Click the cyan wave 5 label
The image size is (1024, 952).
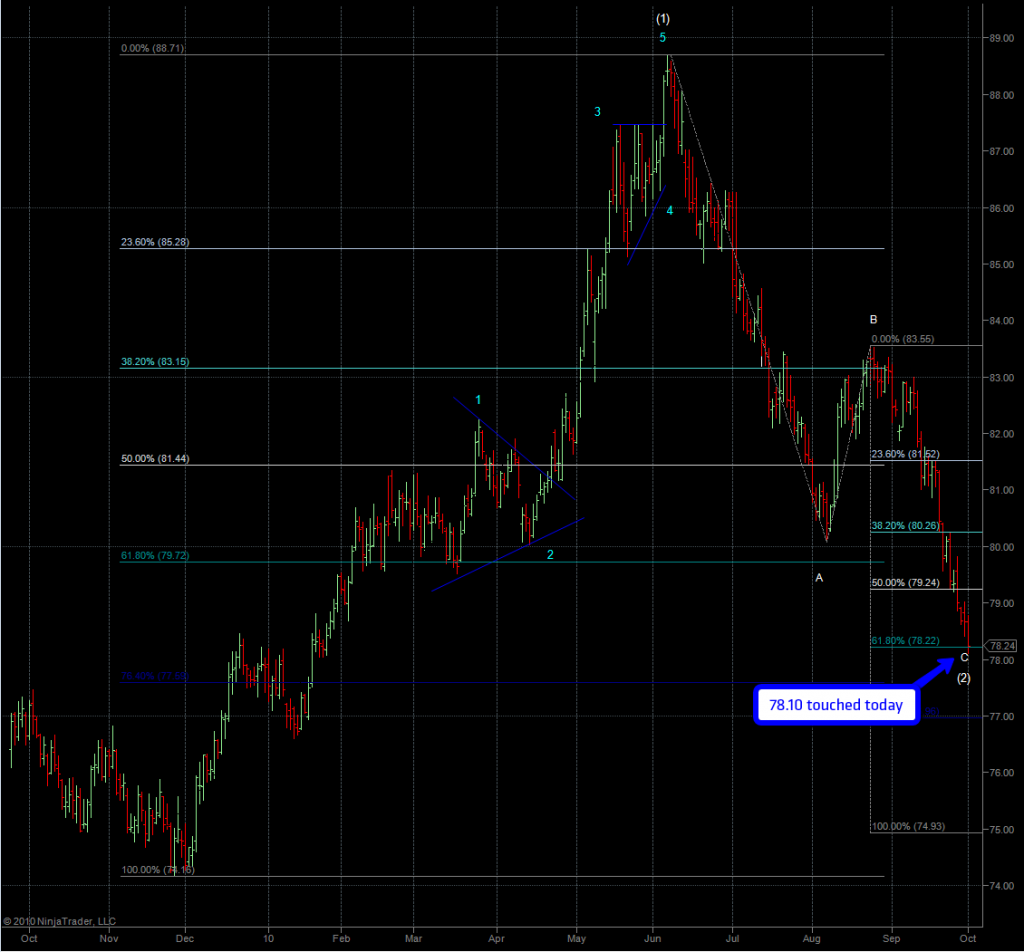662,38
